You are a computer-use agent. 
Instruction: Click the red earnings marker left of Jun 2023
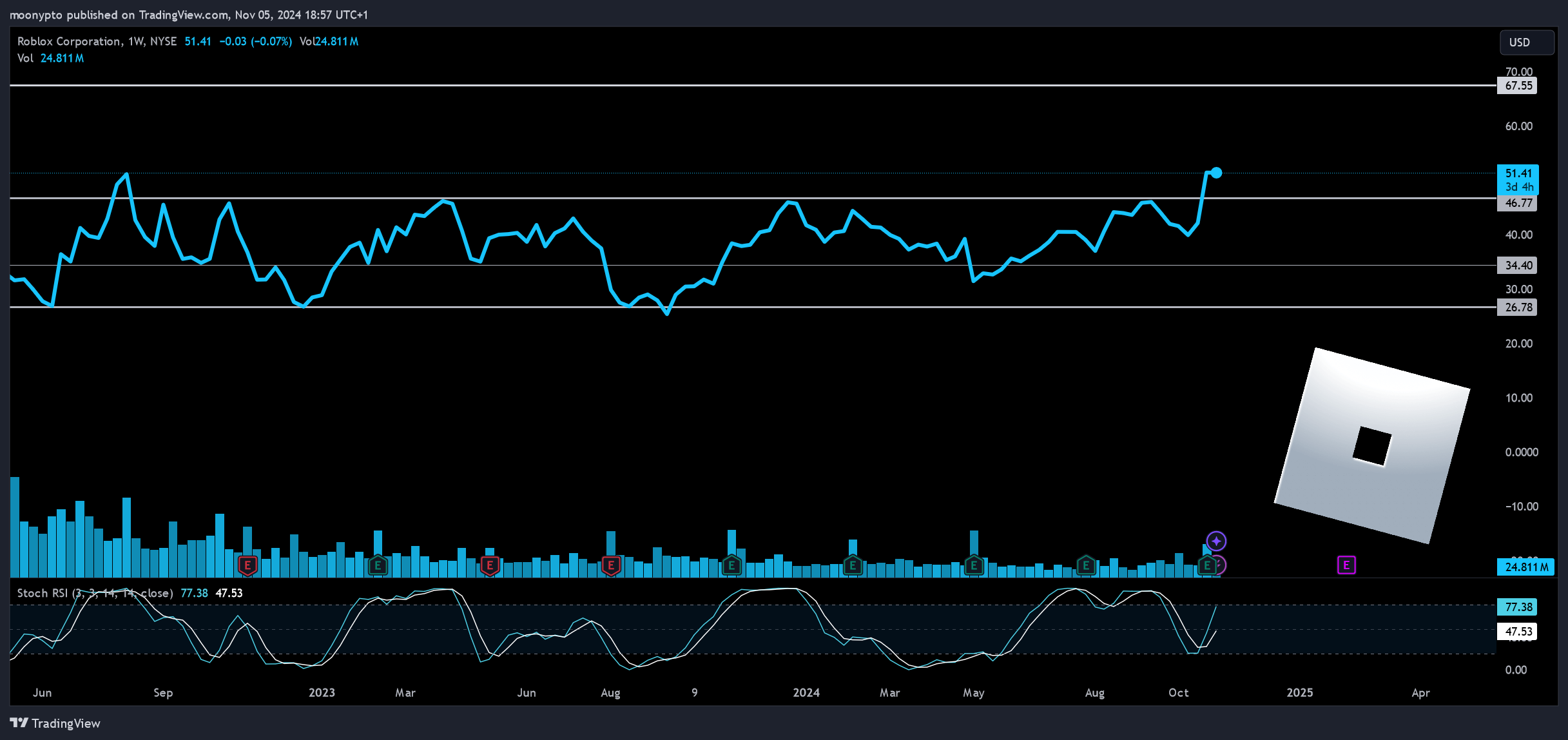pyautogui.click(x=490, y=565)
